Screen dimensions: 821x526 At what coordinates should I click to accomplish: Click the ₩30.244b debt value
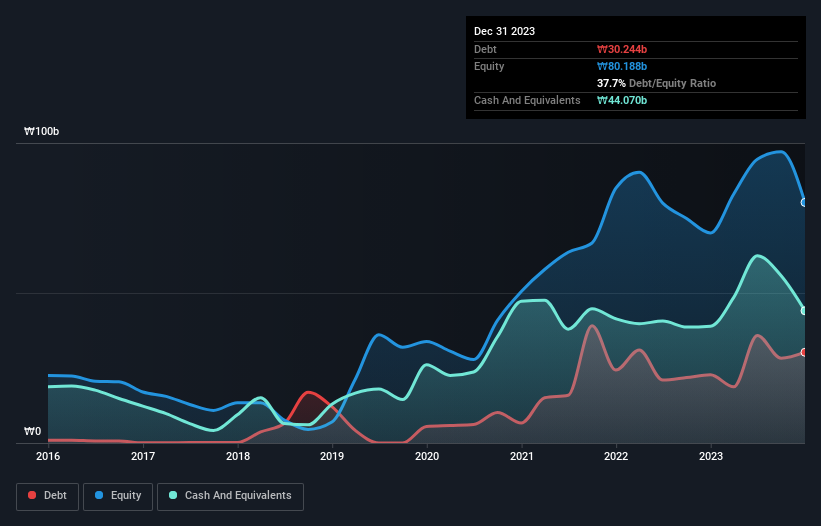click(622, 49)
